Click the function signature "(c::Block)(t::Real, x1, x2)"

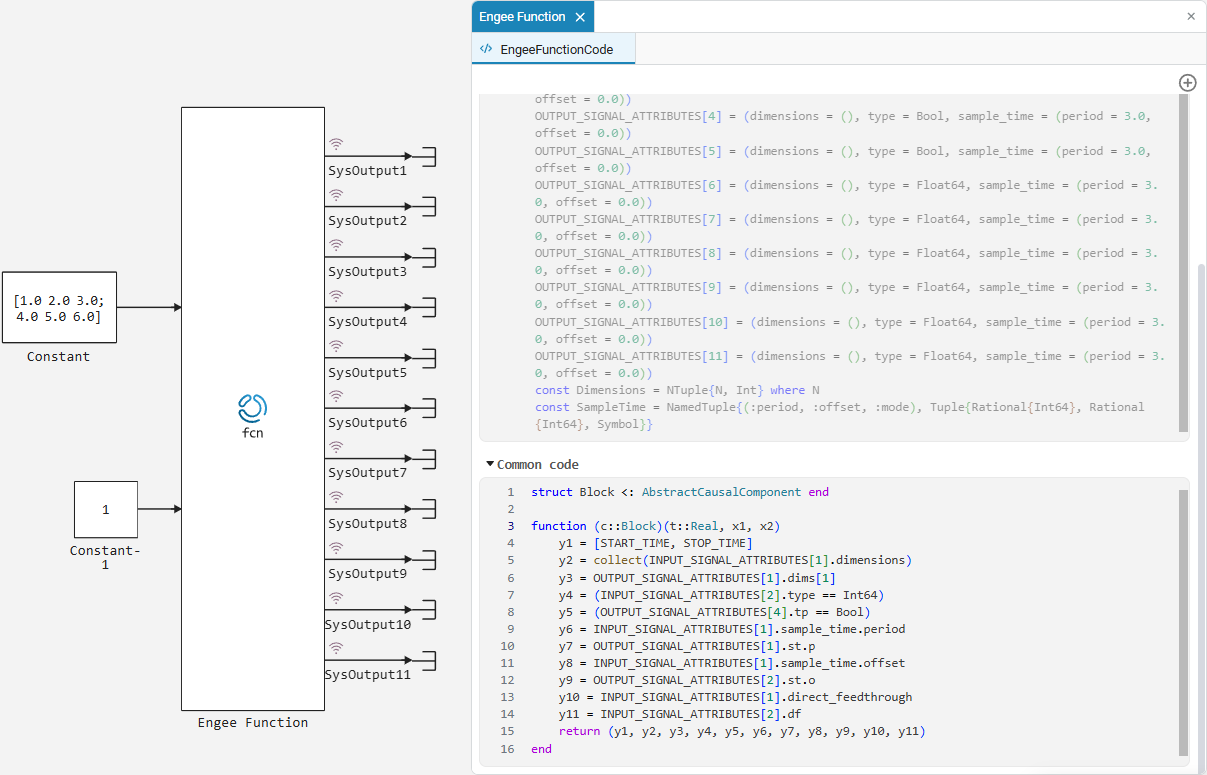pyautogui.click(x=687, y=526)
